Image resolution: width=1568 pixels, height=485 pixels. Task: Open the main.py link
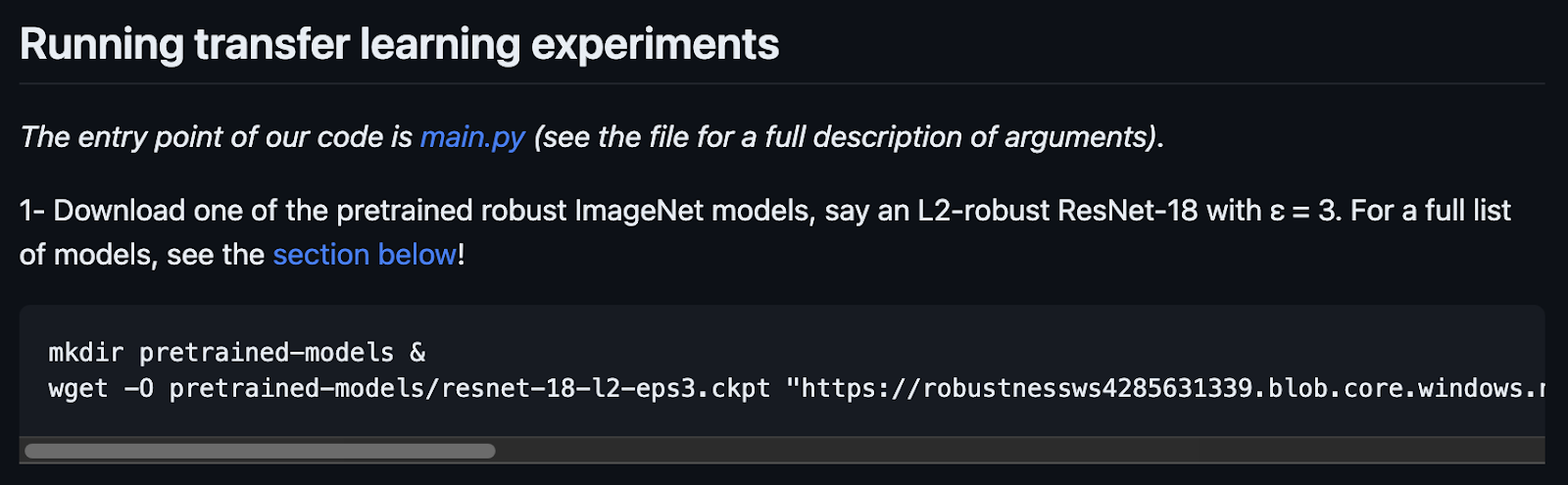472,137
